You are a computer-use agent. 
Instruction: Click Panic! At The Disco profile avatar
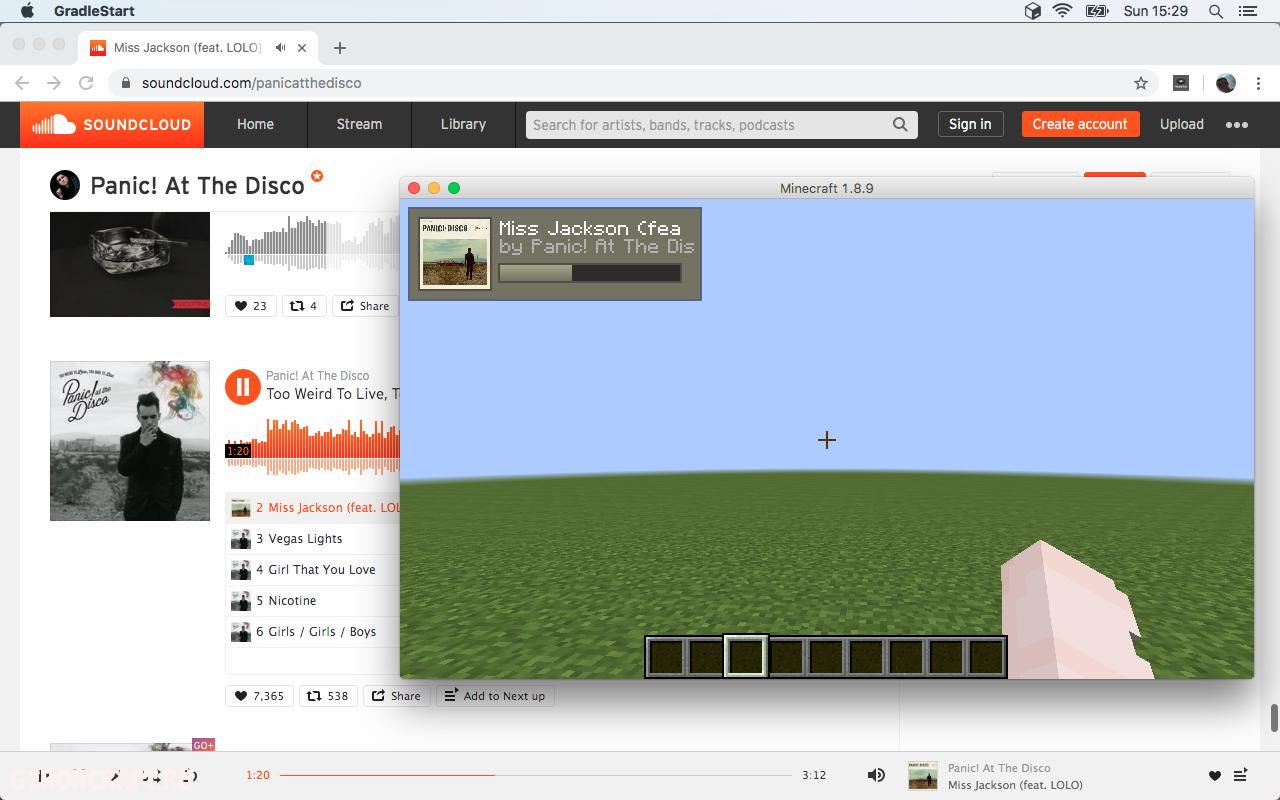(x=65, y=185)
